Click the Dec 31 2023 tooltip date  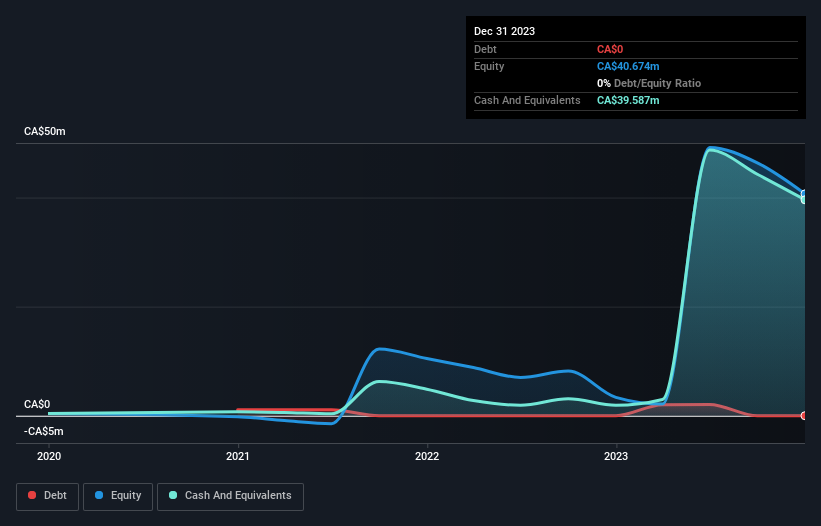pos(504,31)
